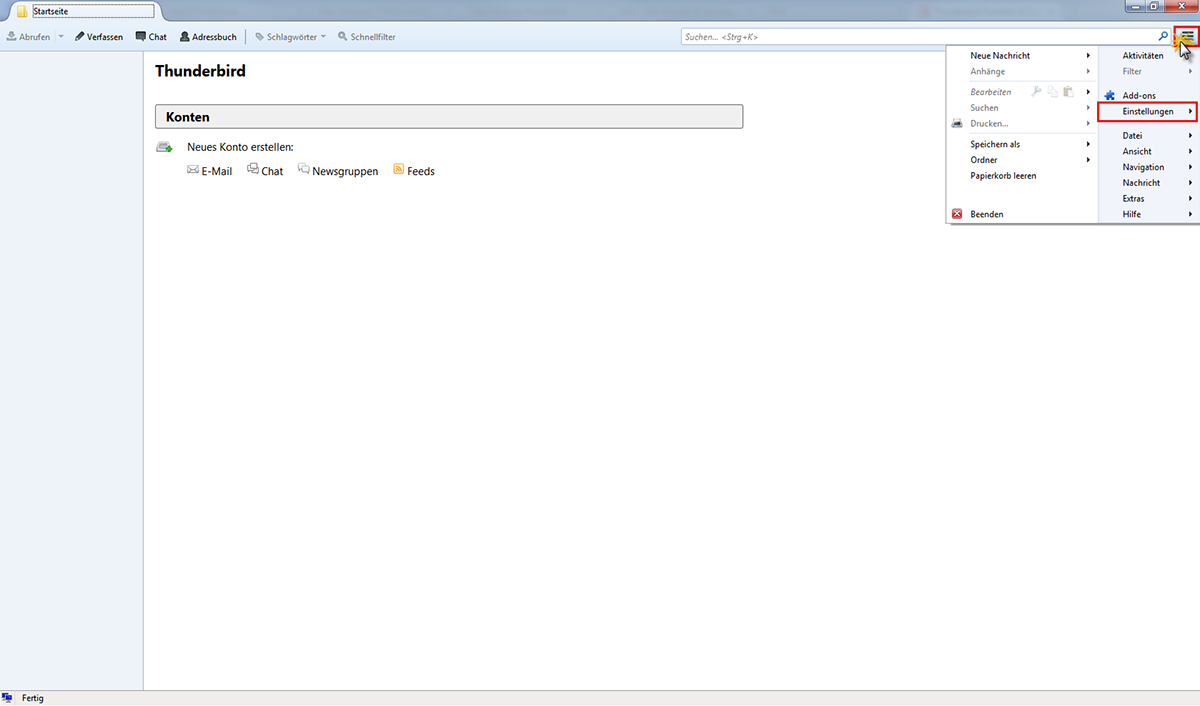Image resolution: width=1200 pixels, height=706 pixels.
Task: Click the network status icon in status bar
Action: click(x=8, y=697)
